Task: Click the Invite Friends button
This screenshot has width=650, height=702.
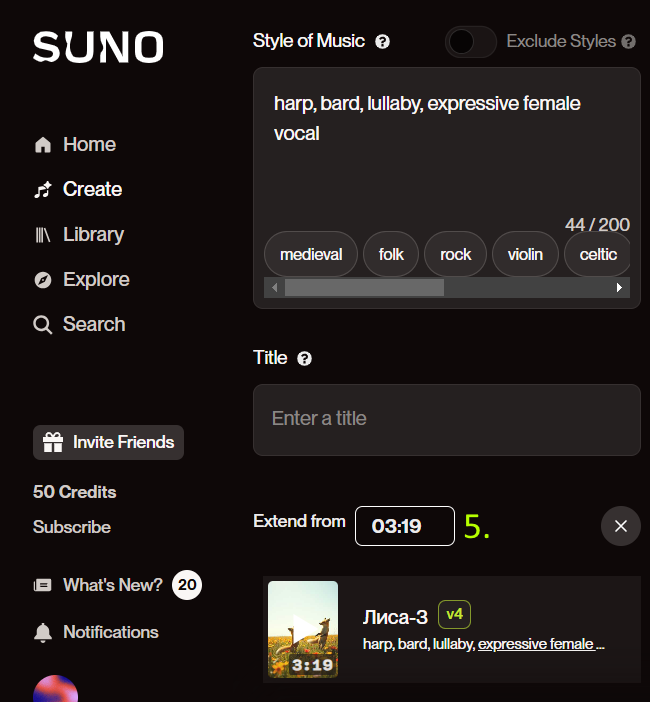Action: pyautogui.click(x=108, y=442)
